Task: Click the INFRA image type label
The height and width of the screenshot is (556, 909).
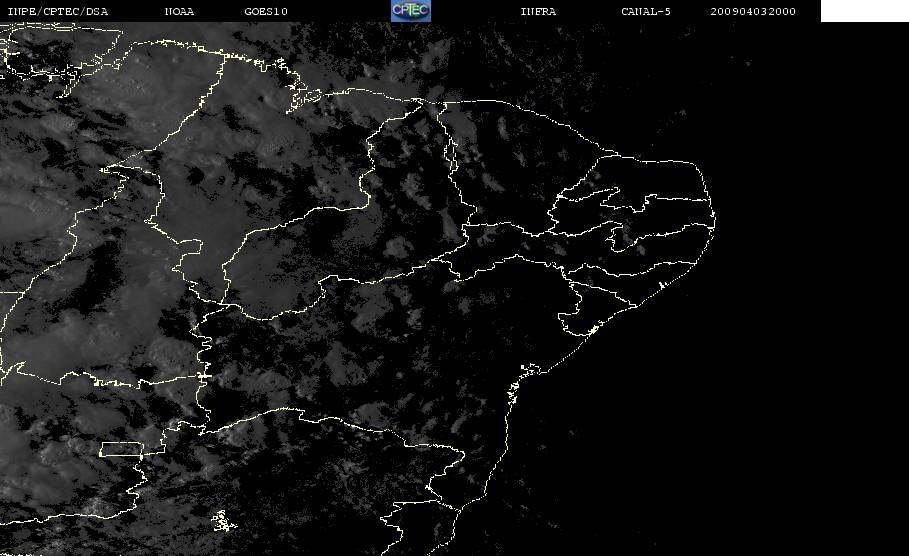Action: tap(538, 11)
